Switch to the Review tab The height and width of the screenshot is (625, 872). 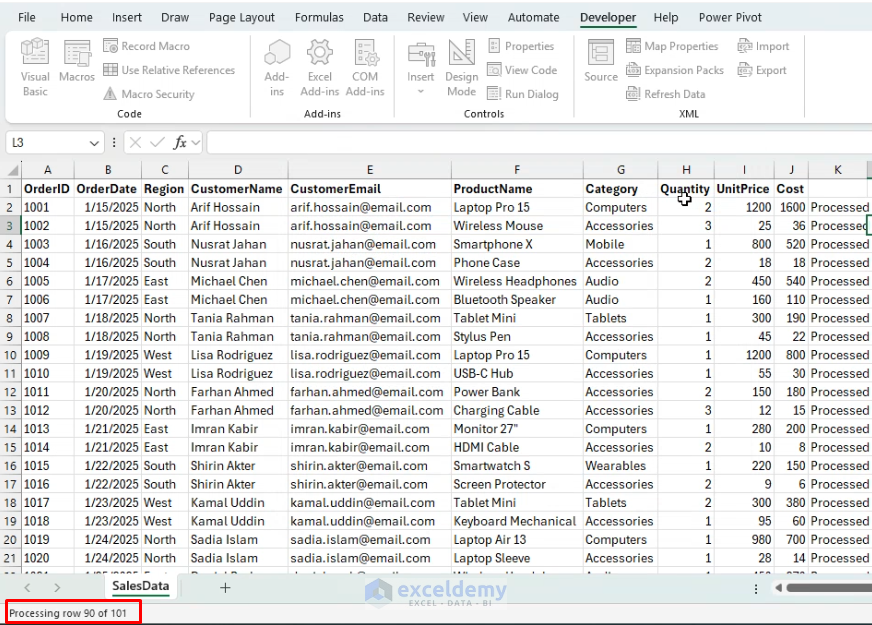pyautogui.click(x=425, y=17)
